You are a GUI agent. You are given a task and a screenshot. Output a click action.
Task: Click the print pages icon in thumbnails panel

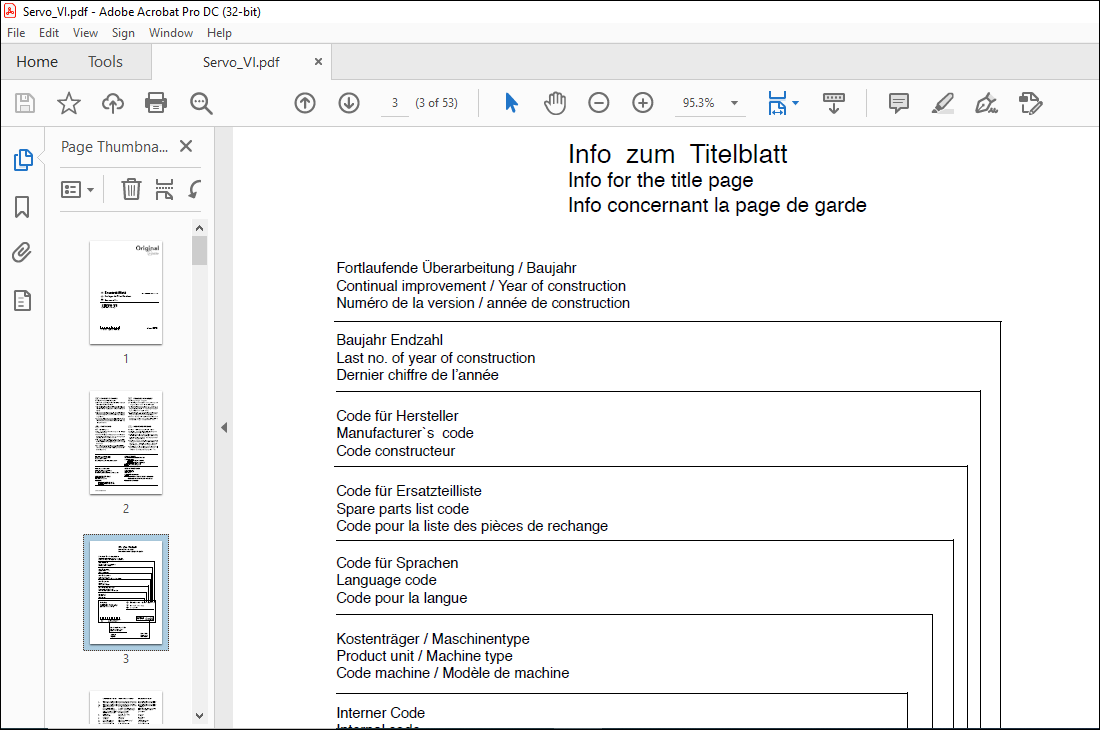point(164,189)
